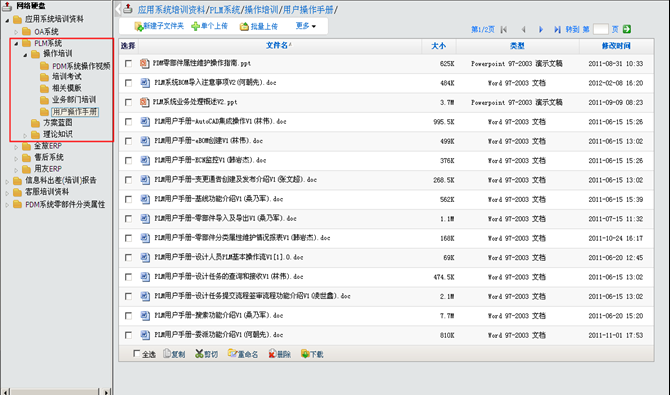Expand the 理论知识 tree node arrow
This screenshot has width=670, height=395.
[25, 136]
